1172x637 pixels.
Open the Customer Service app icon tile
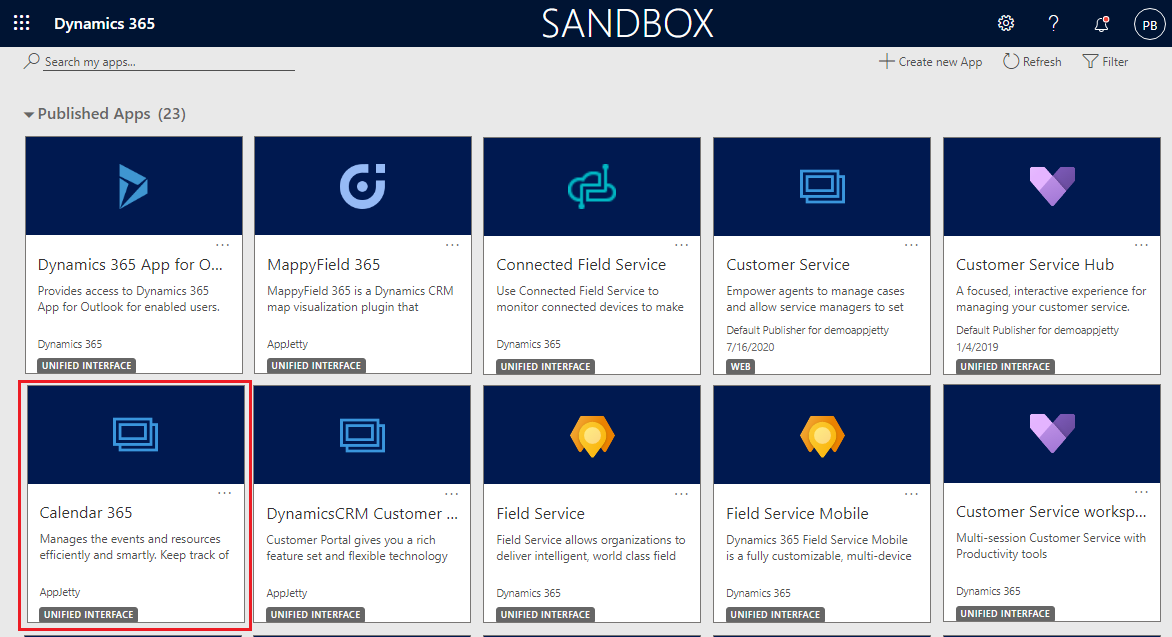pos(822,186)
